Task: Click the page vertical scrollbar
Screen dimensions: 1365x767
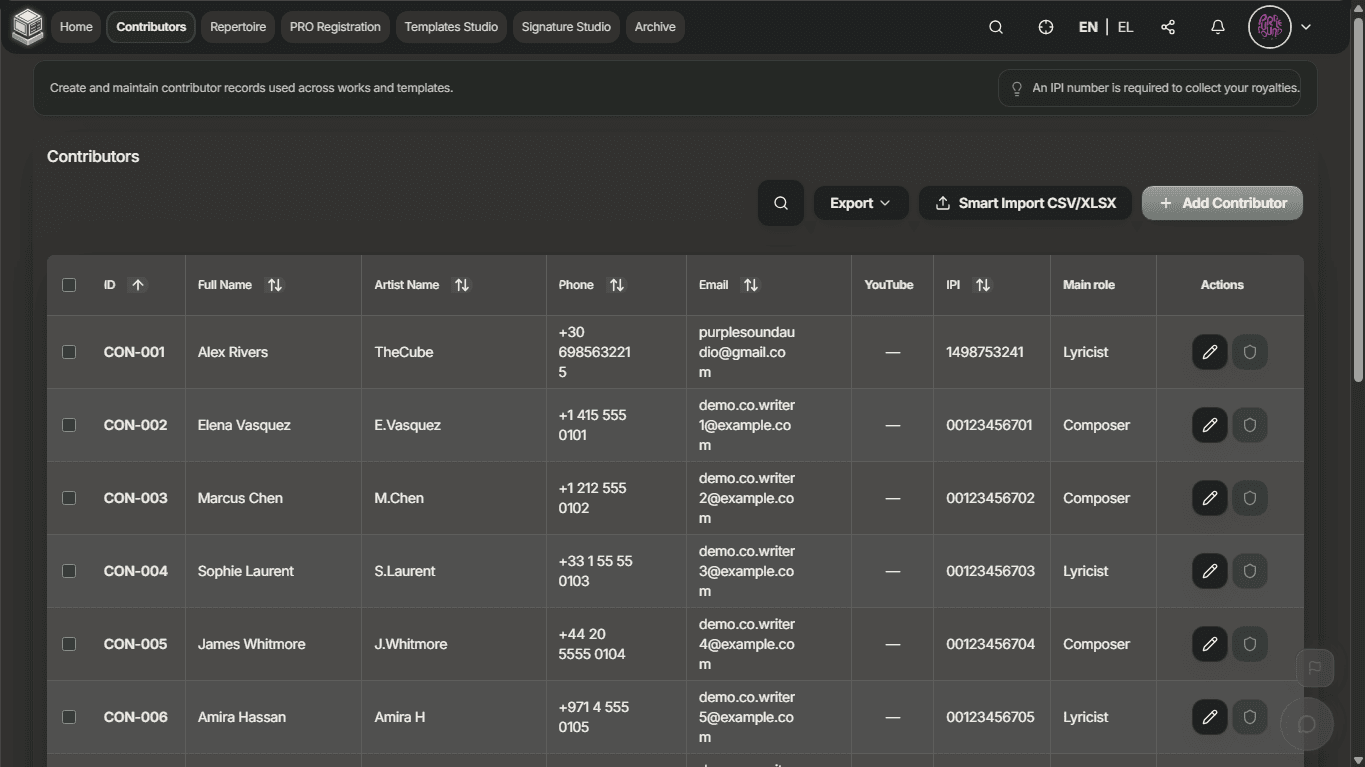Action: (x=1358, y=200)
